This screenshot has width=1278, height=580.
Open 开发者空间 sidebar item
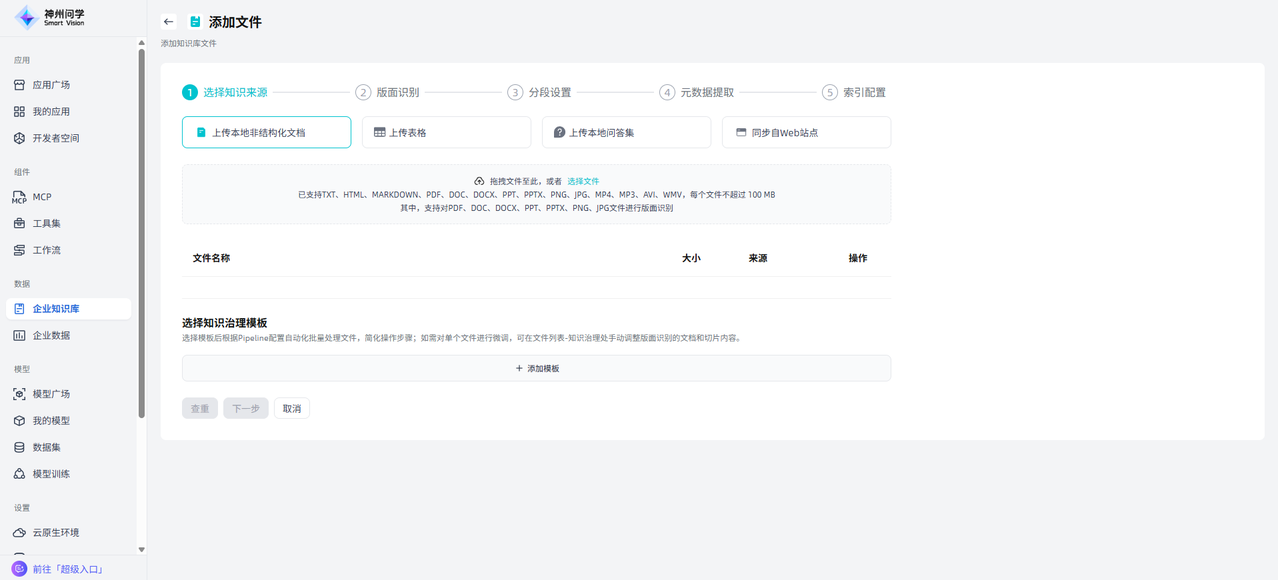coord(55,138)
